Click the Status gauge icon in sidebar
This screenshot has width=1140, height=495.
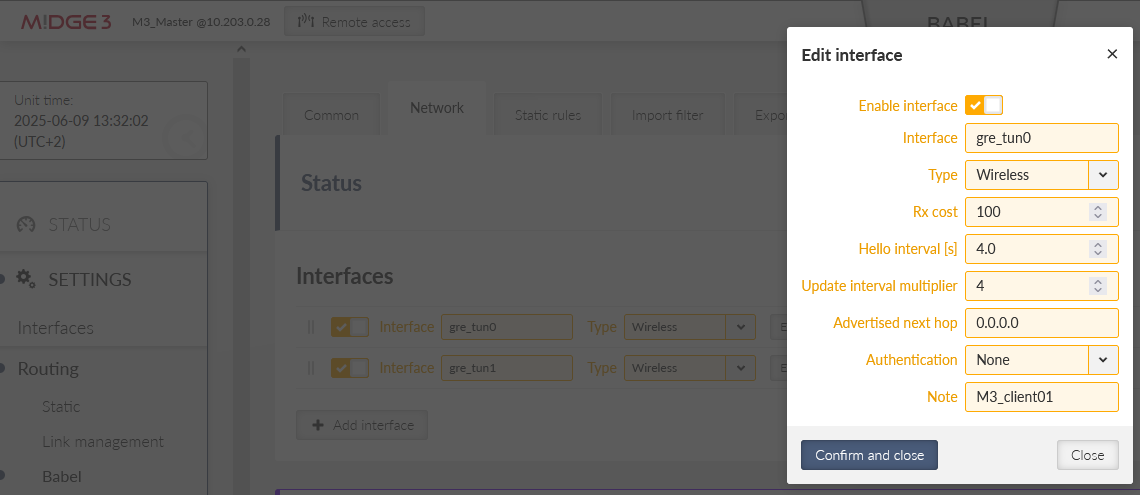pos(26,224)
